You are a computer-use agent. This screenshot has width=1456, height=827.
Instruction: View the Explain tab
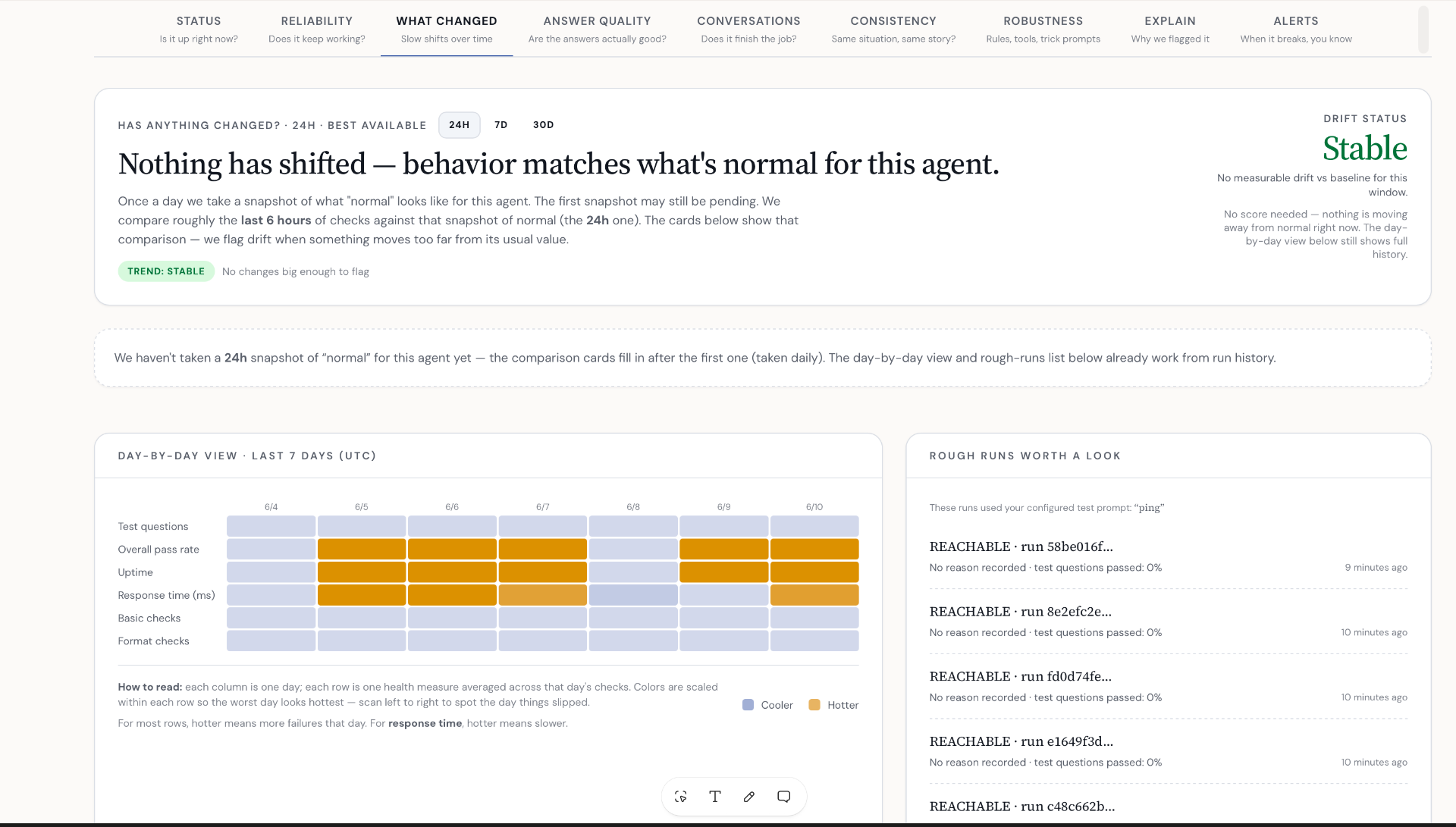tap(1170, 29)
